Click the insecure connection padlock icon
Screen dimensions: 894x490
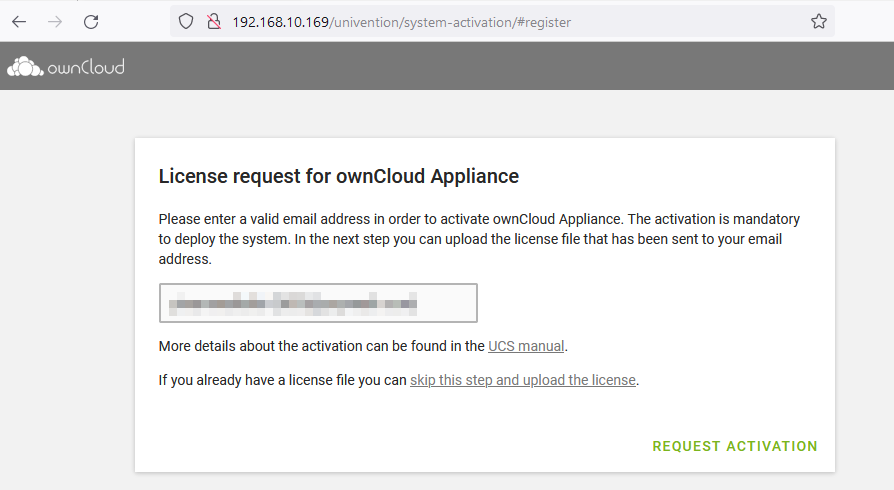213,21
